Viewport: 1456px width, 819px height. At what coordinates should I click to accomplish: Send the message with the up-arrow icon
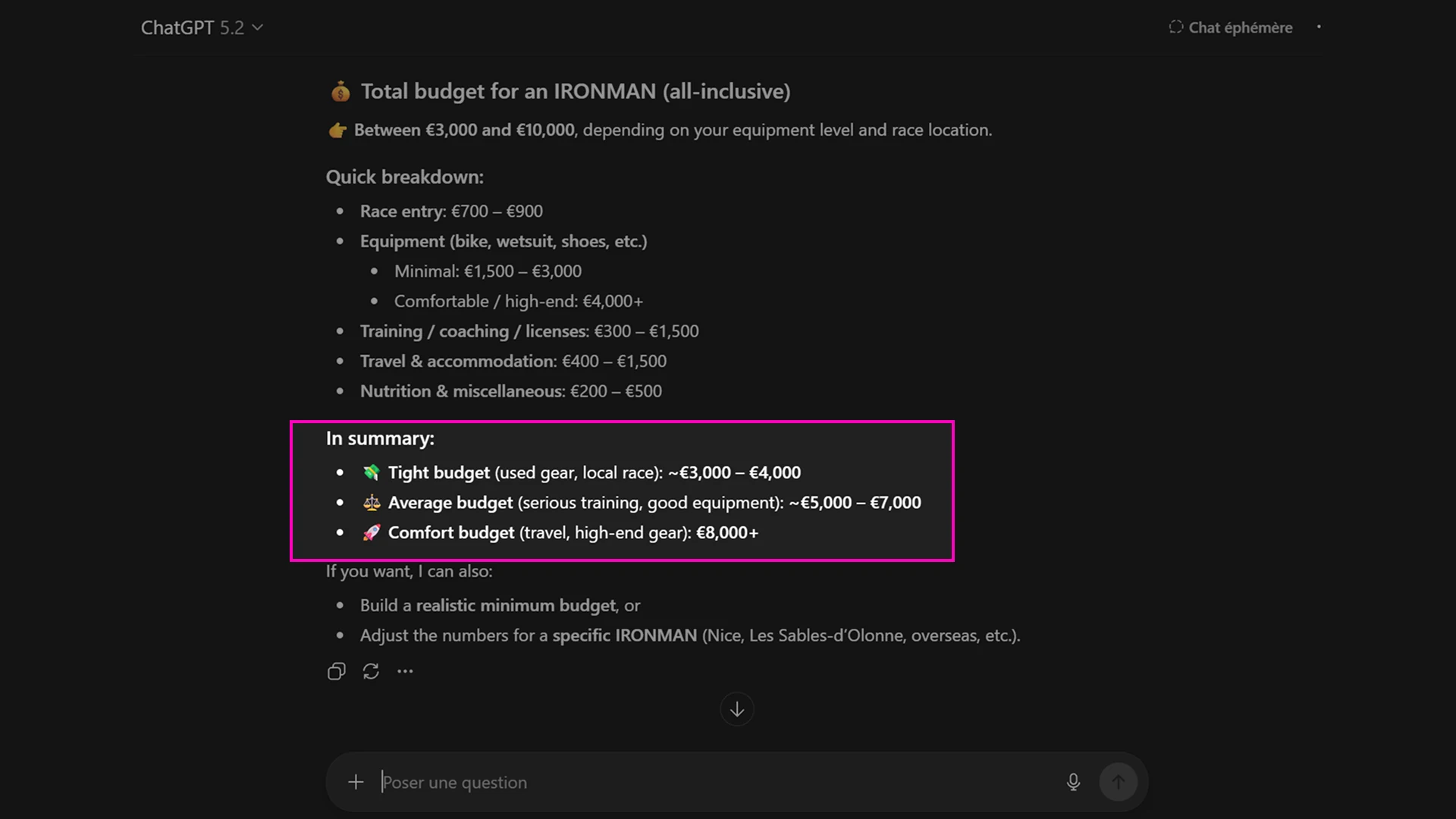click(x=1118, y=782)
